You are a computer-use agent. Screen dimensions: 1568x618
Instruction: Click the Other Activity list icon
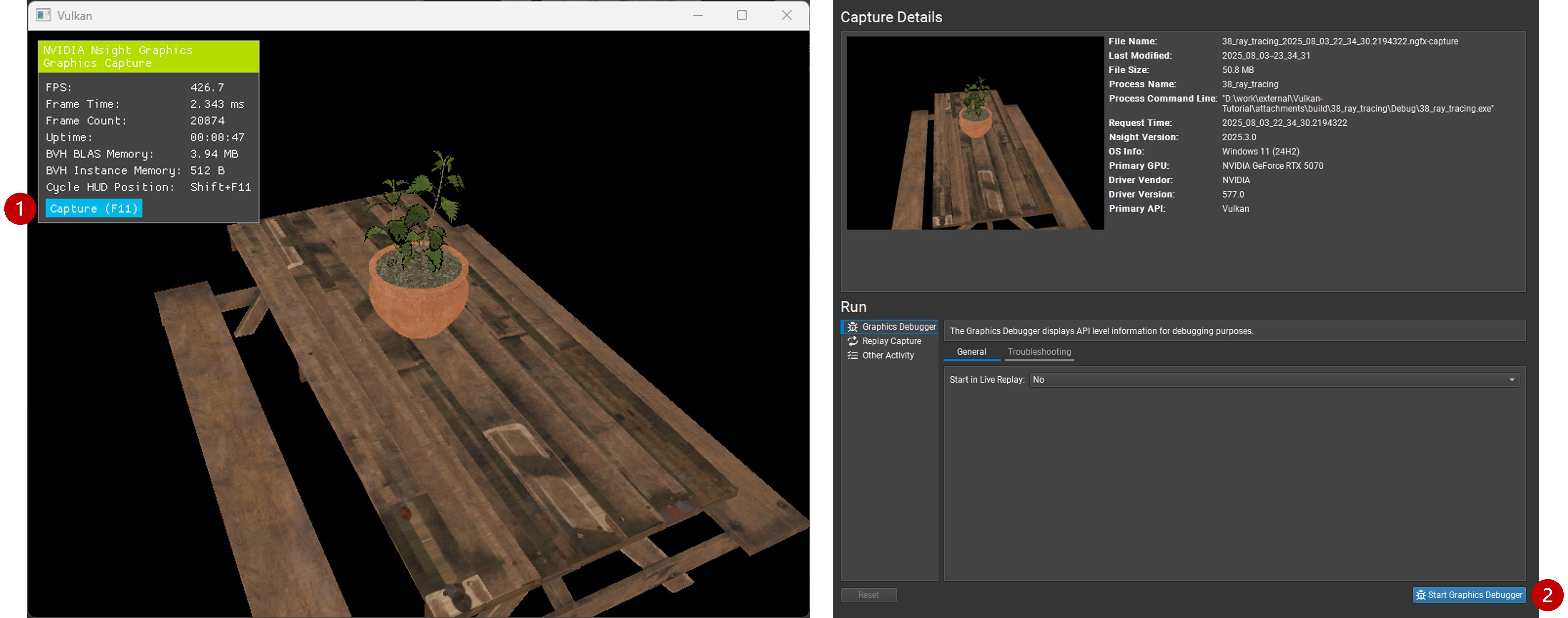(852, 355)
